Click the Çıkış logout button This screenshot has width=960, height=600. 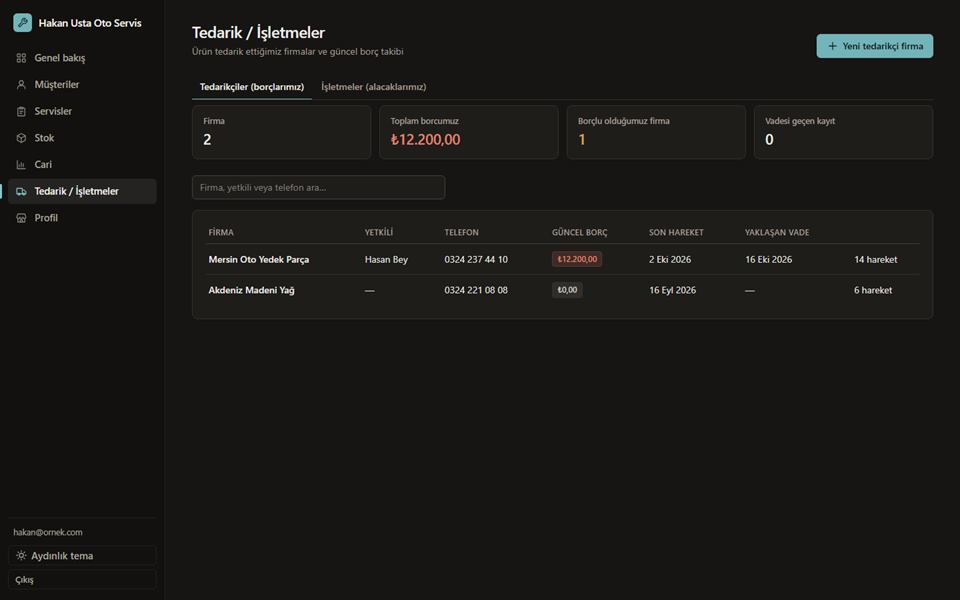(82, 580)
